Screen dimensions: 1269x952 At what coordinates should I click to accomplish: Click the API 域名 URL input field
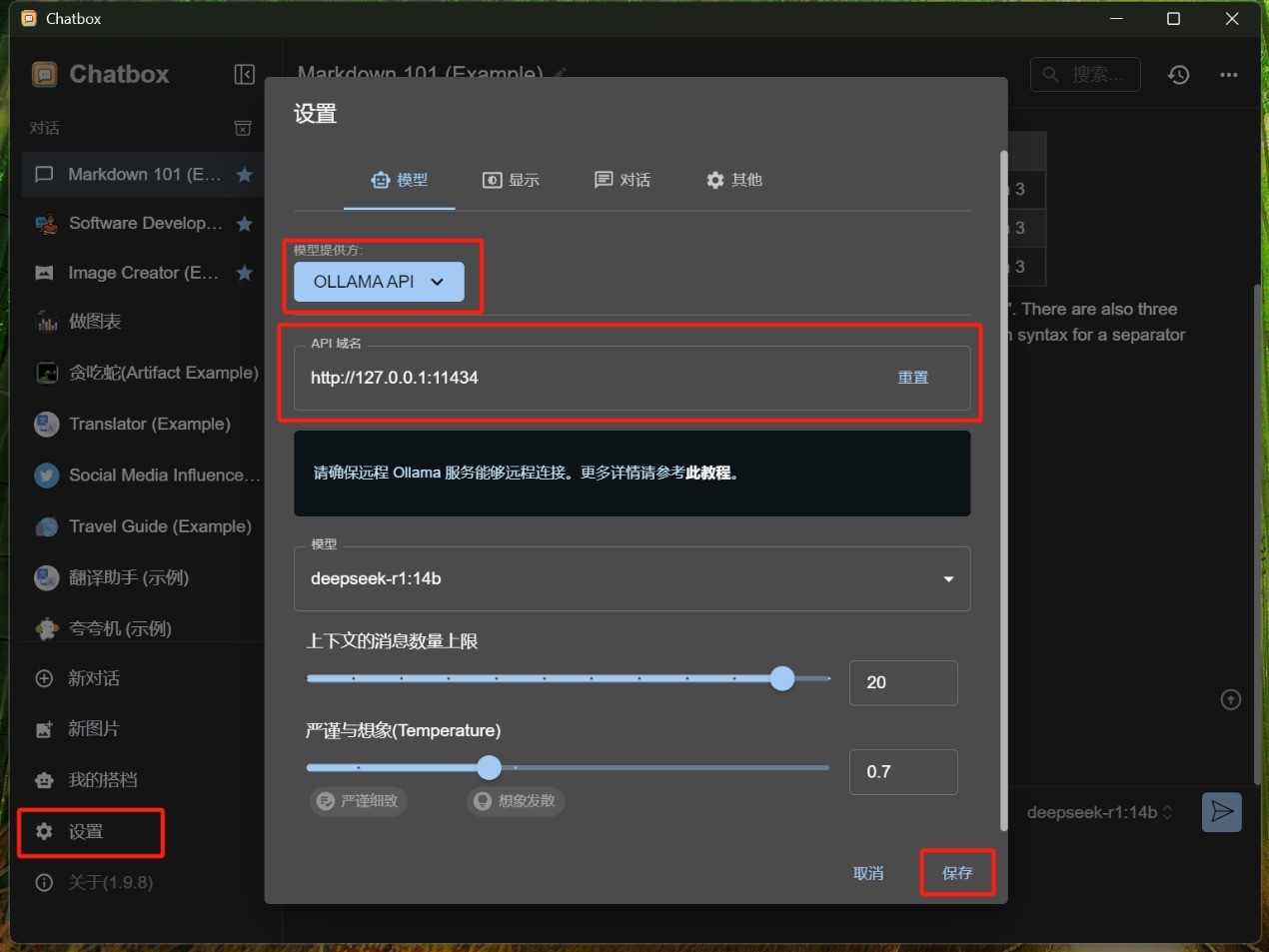[590, 378]
